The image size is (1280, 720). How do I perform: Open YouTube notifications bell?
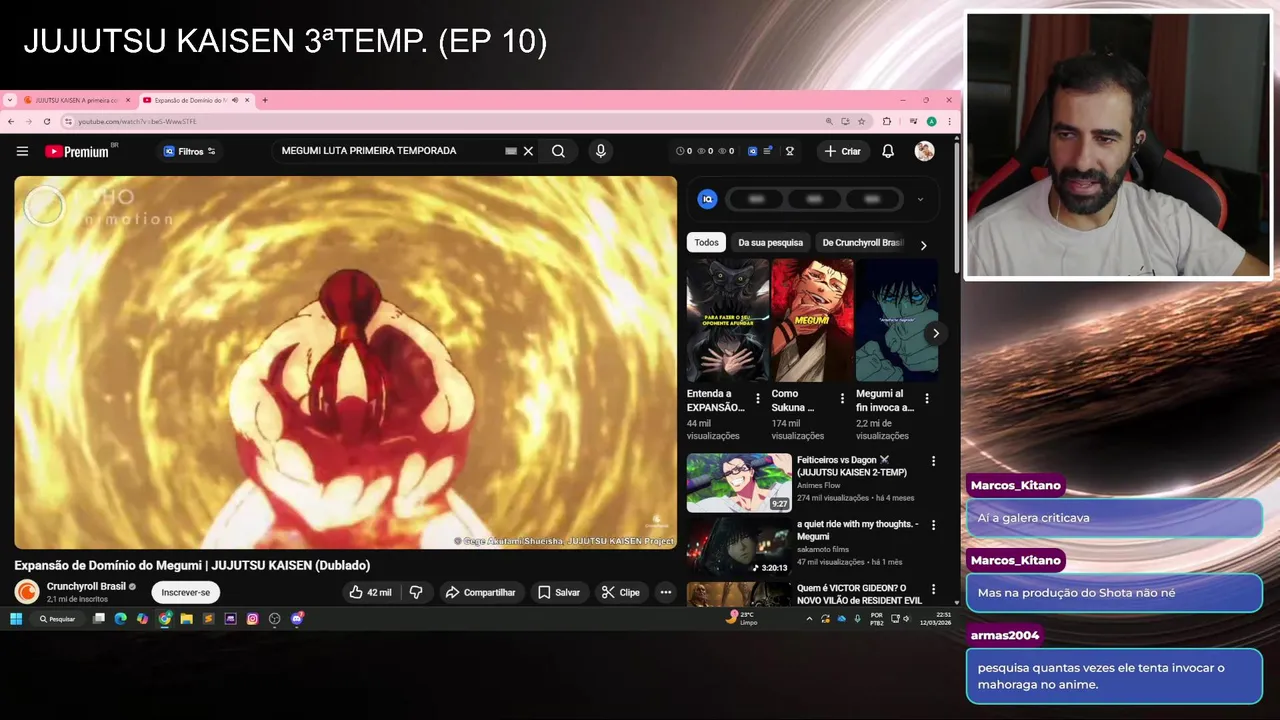[x=887, y=151]
